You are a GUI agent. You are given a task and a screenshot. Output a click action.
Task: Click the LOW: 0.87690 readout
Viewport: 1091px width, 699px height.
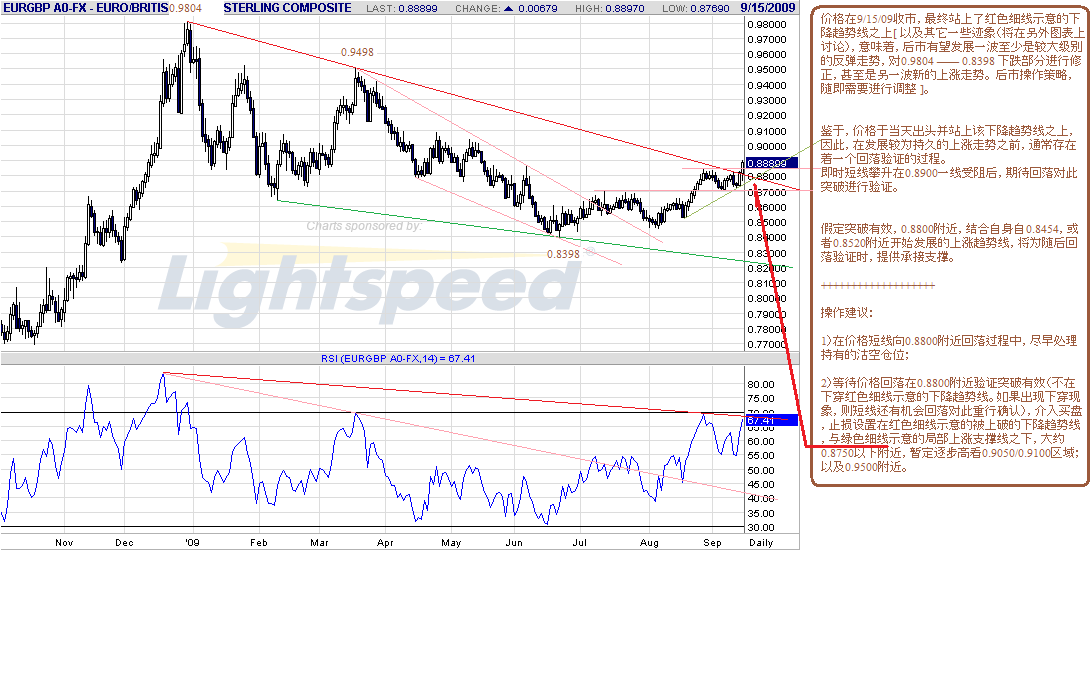696,9
